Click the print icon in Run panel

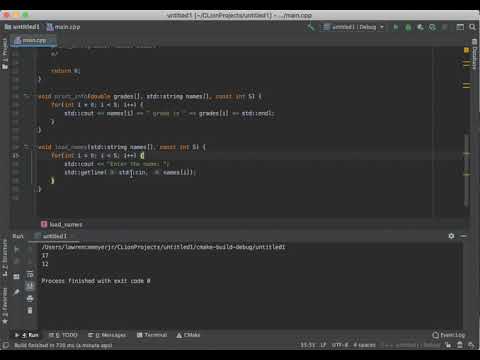point(30,298)
